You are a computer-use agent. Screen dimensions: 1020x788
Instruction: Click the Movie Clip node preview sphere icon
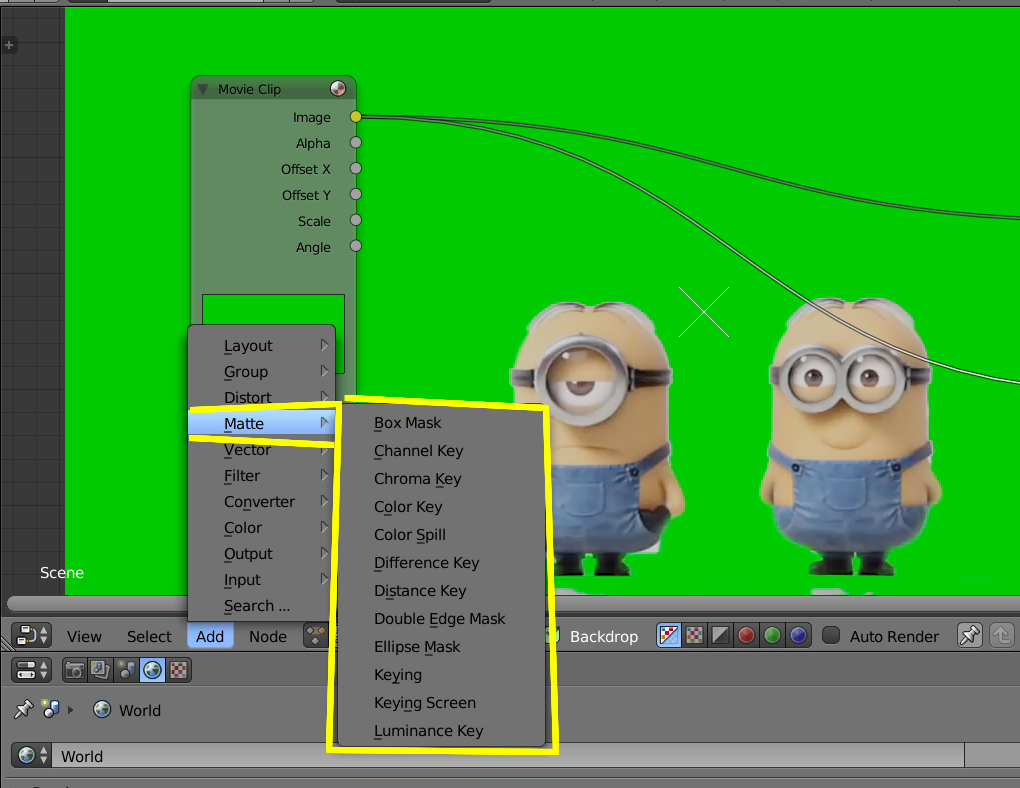(x=338, y=88)
